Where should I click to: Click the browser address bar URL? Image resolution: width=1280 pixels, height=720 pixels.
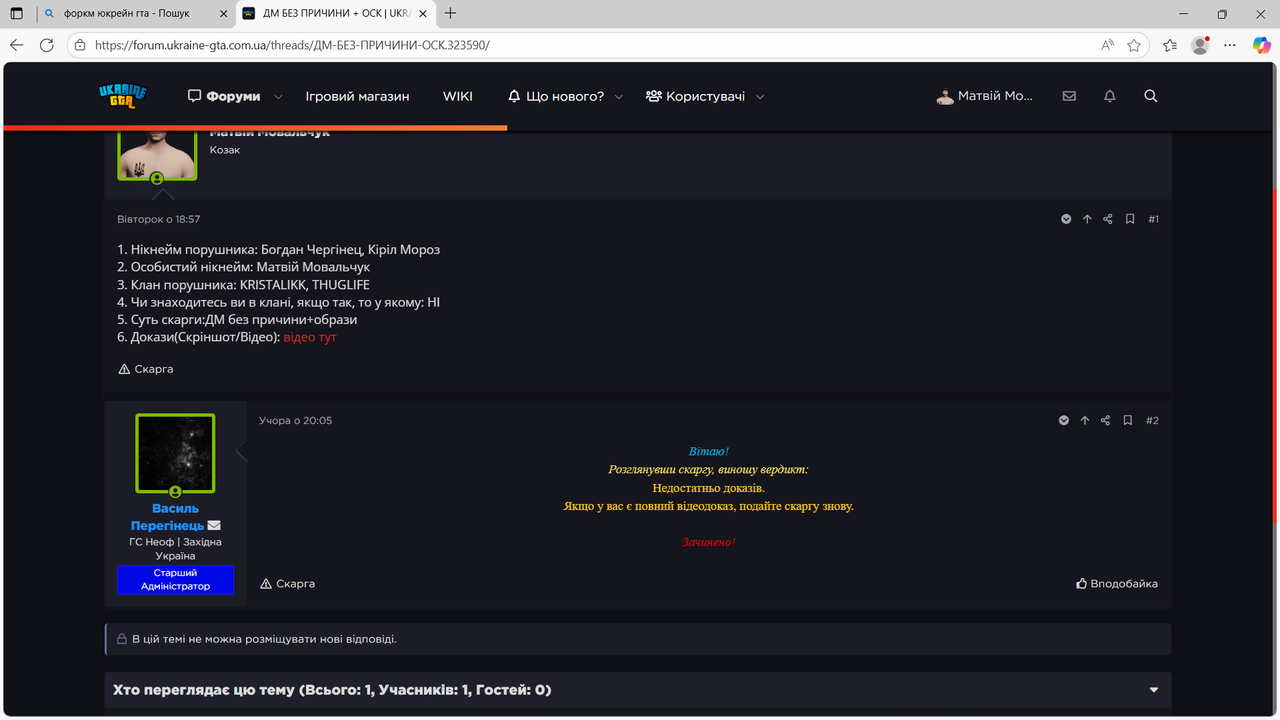[292, 45]
